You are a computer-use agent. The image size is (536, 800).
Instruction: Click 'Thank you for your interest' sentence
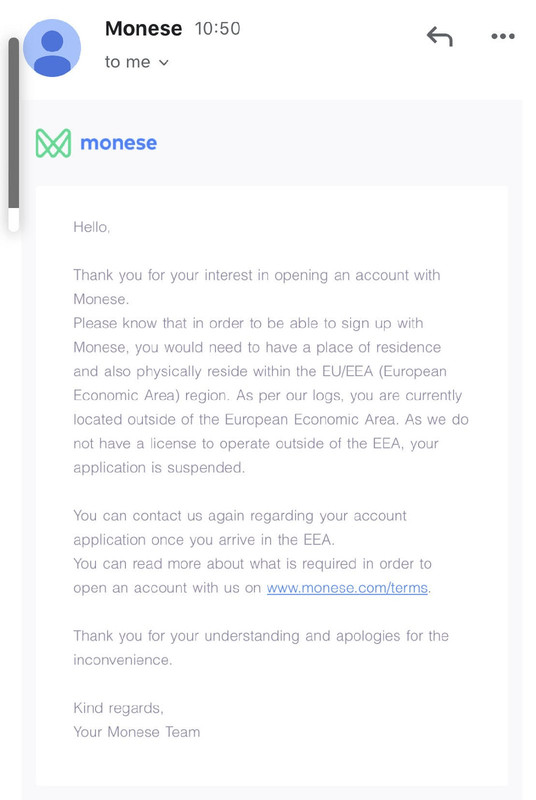pyautogui.click(x=257, y=287)
